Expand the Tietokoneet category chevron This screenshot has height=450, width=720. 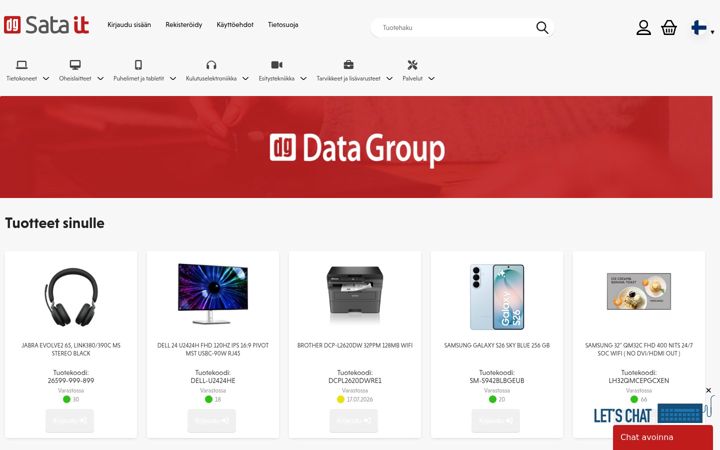pyautogui.click(x=46, y=79)
